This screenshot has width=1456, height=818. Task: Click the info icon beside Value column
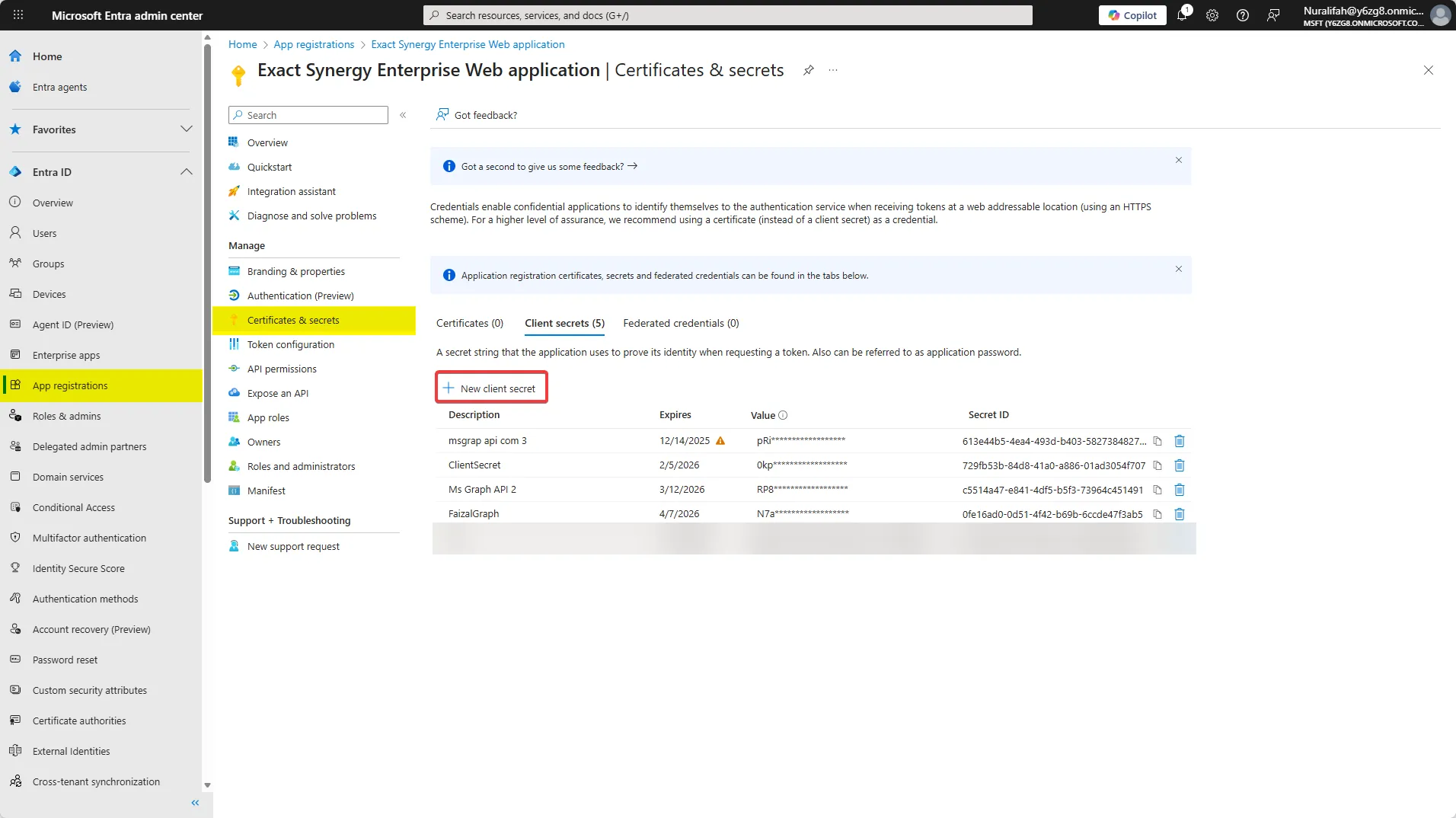[783, 415]
